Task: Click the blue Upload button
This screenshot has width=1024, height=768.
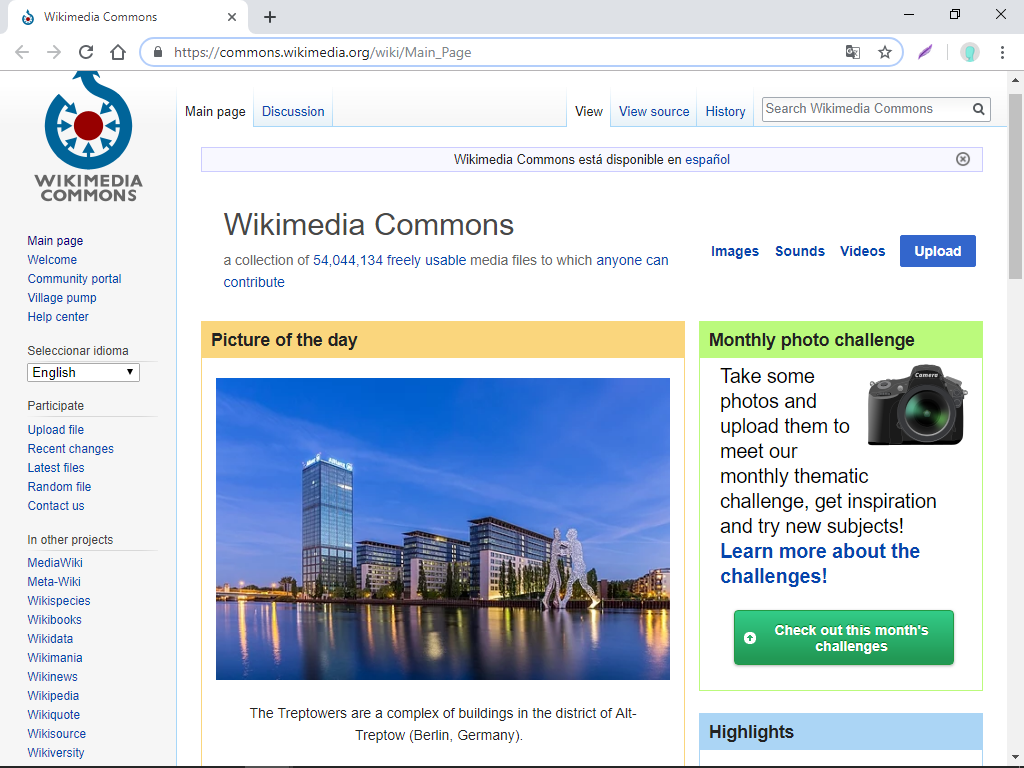Action: [937, 251]
